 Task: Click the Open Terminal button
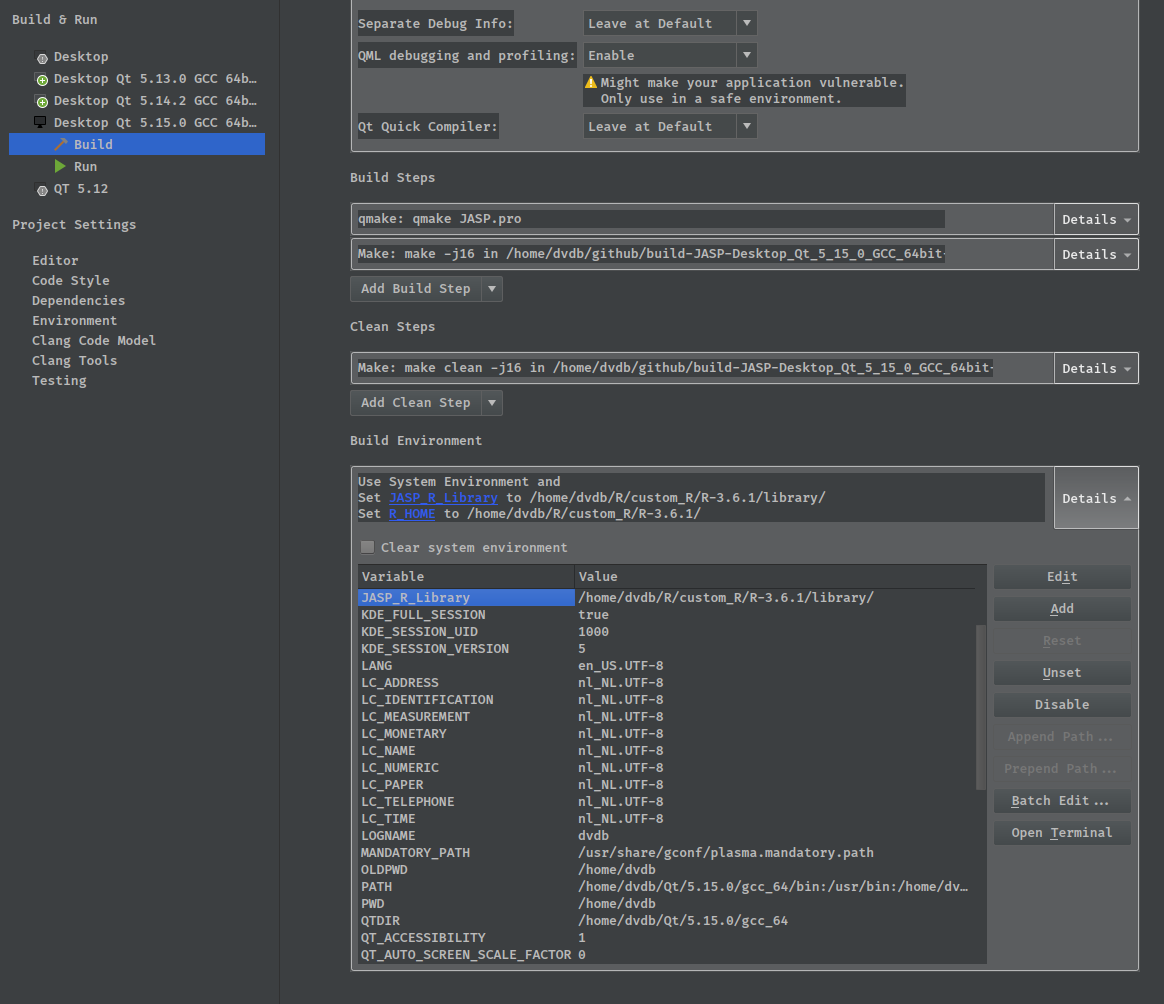pos(1061,832)
